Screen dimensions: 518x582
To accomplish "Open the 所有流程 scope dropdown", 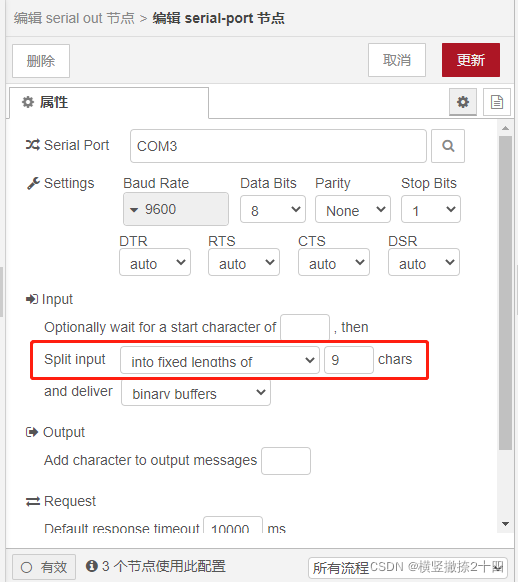I will tap(407, 568).
